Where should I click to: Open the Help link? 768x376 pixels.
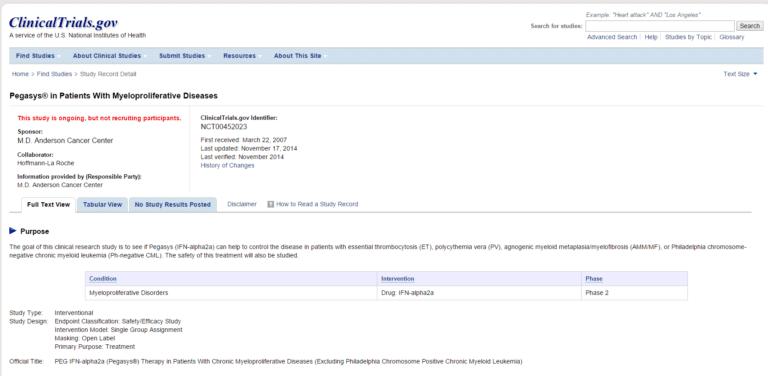click(x=651, y=37)
